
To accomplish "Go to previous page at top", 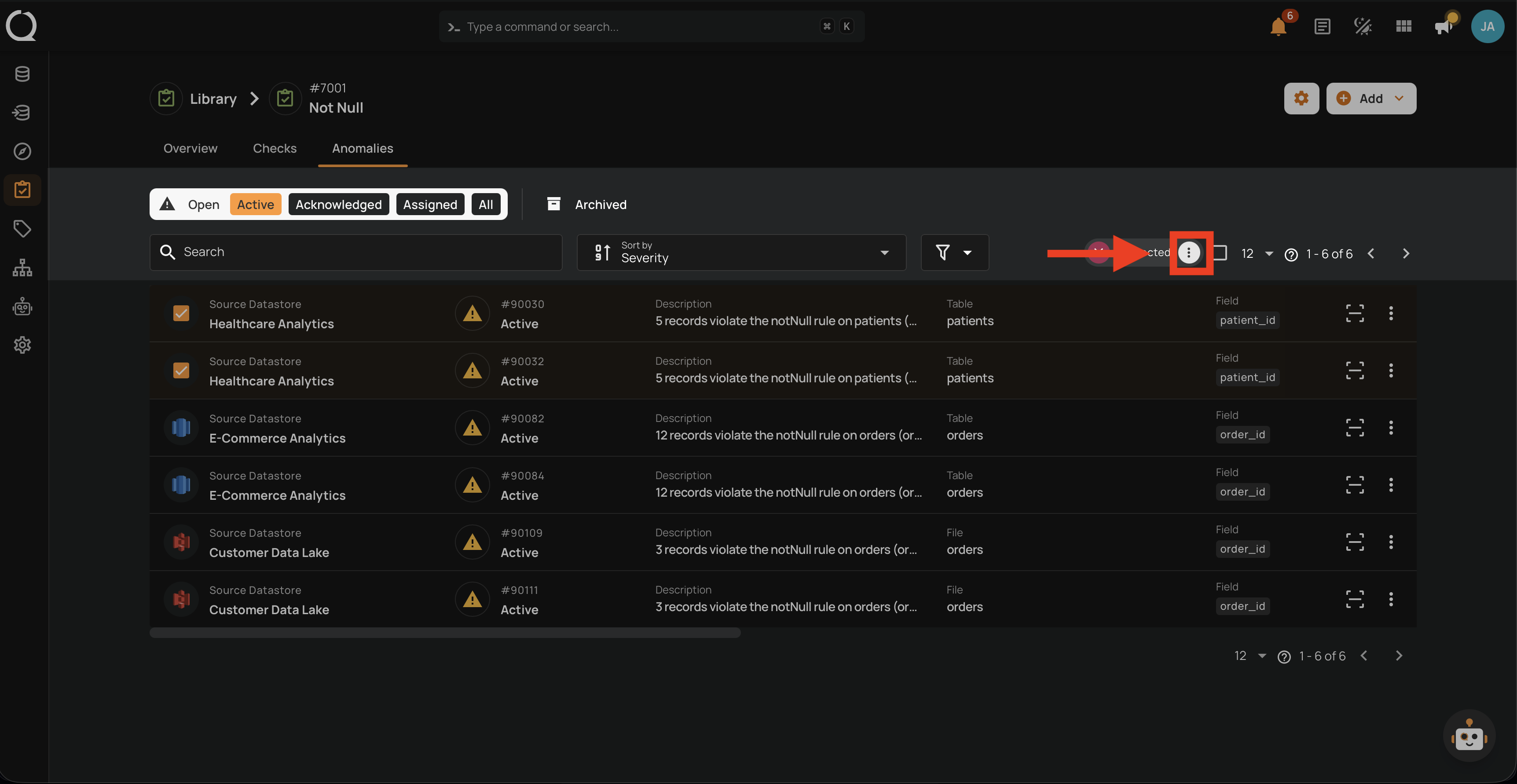I will 1371,254.
